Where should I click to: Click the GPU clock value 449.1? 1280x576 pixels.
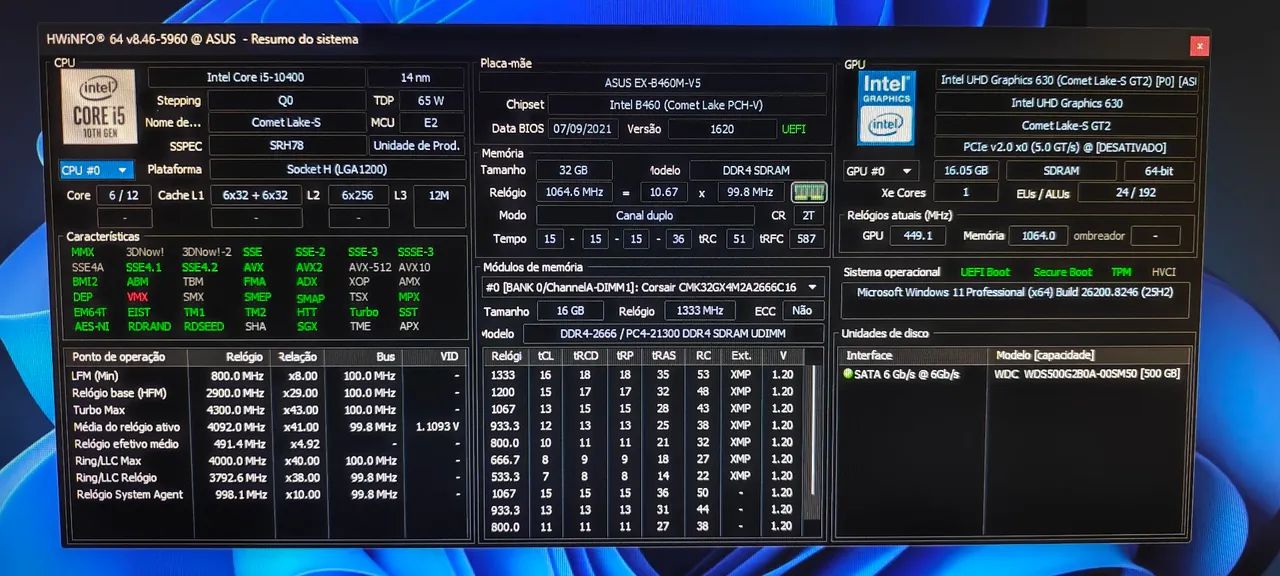click(x=917, y=236)
